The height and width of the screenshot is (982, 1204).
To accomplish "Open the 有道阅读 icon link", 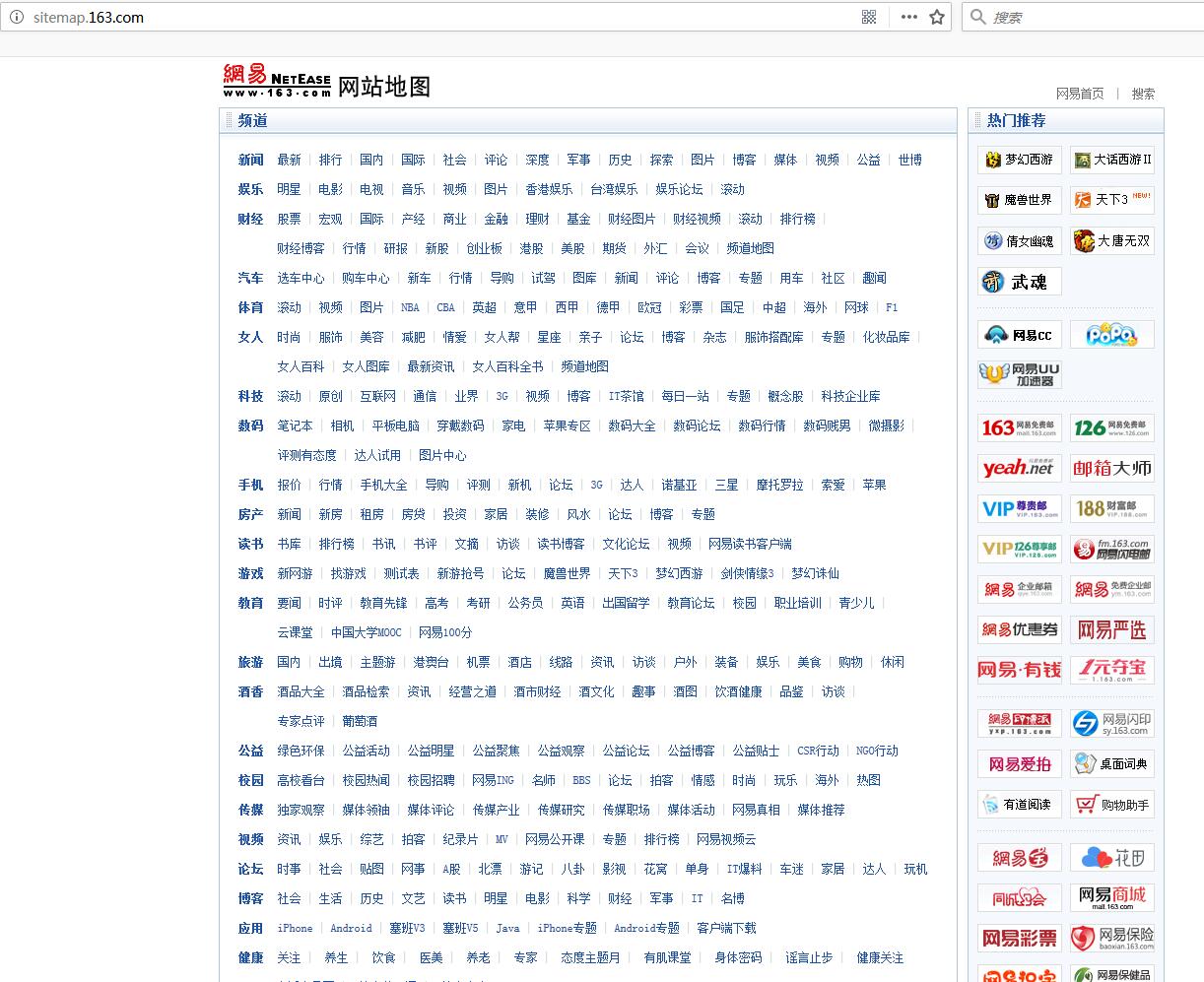I will [x=1020, y=805].
